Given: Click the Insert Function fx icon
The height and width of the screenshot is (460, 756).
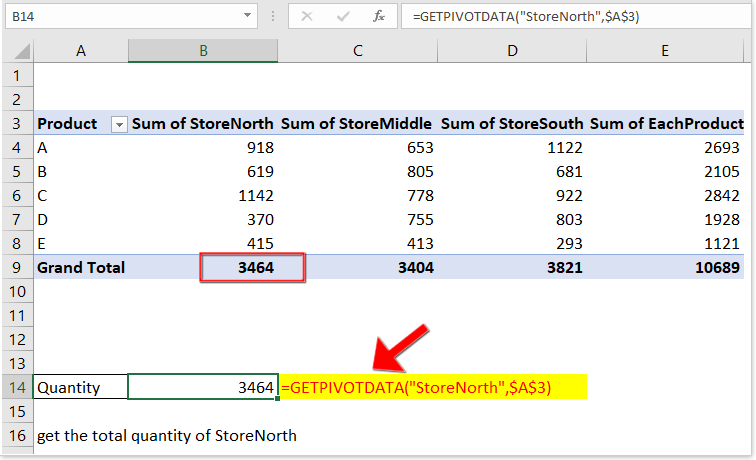Looking at the screenshot, I should click(378, 17).
